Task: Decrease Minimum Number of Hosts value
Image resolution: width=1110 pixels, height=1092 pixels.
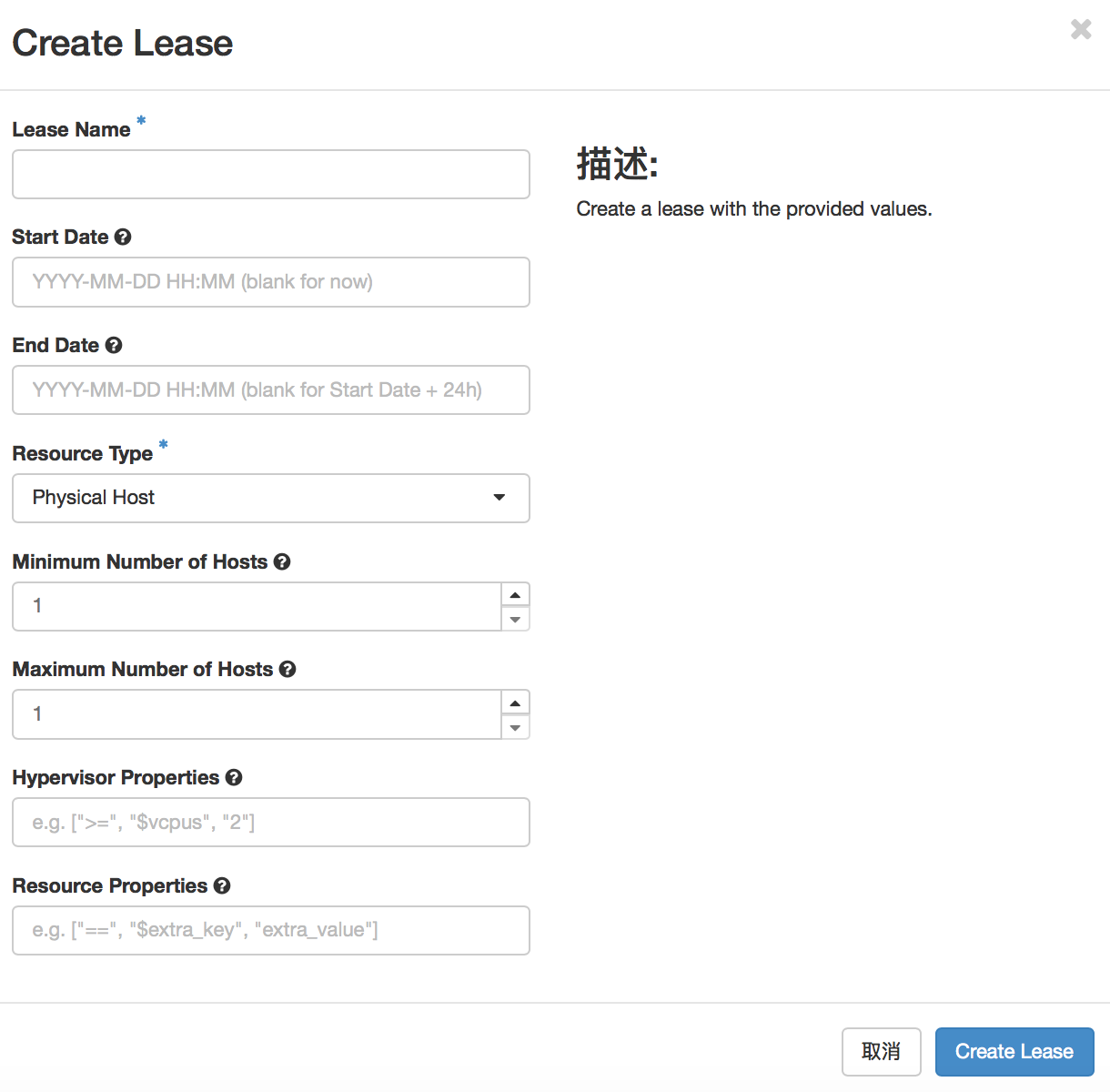Action: [515, 619]
